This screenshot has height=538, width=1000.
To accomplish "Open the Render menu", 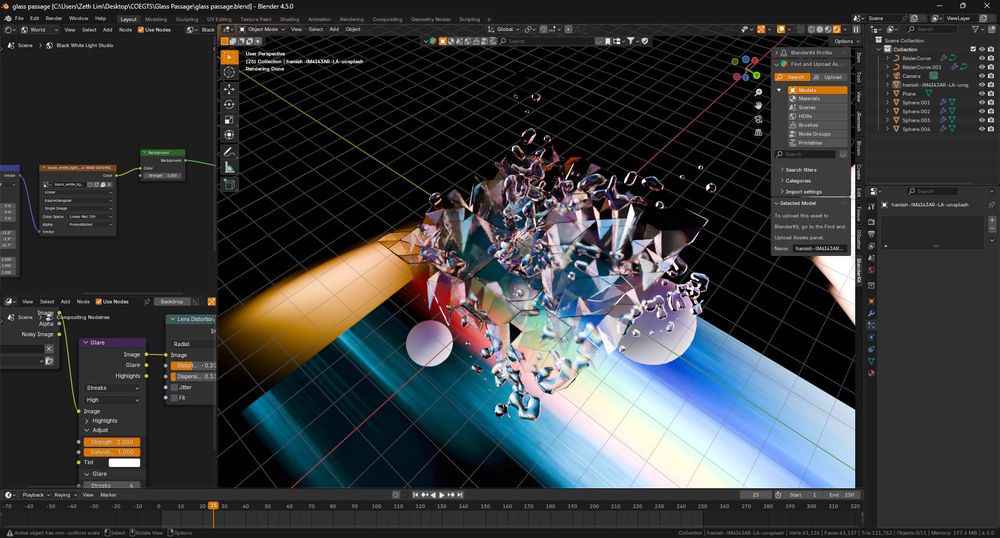I will click(54, 18).
